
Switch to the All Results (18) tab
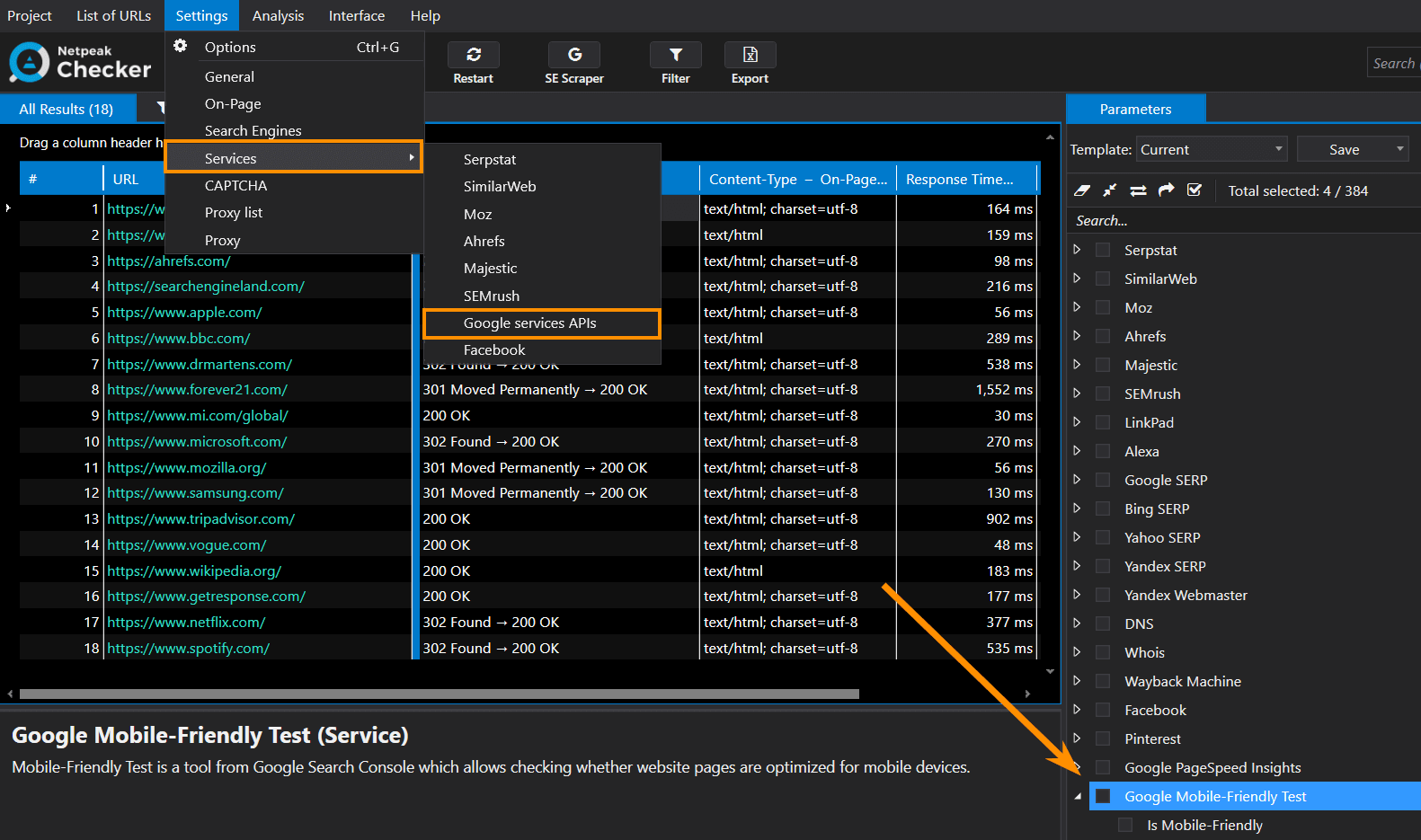67,109
